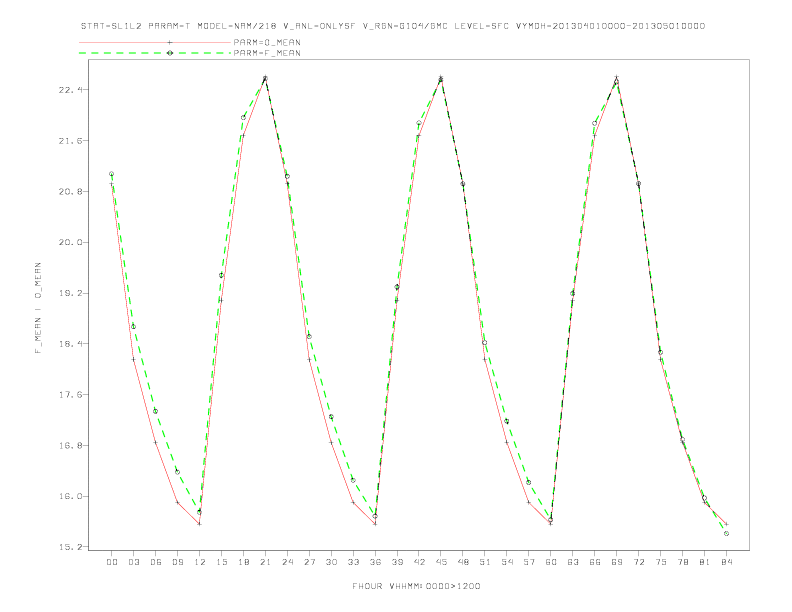Click the 54 x-axis tick label

tap(507, 562)
